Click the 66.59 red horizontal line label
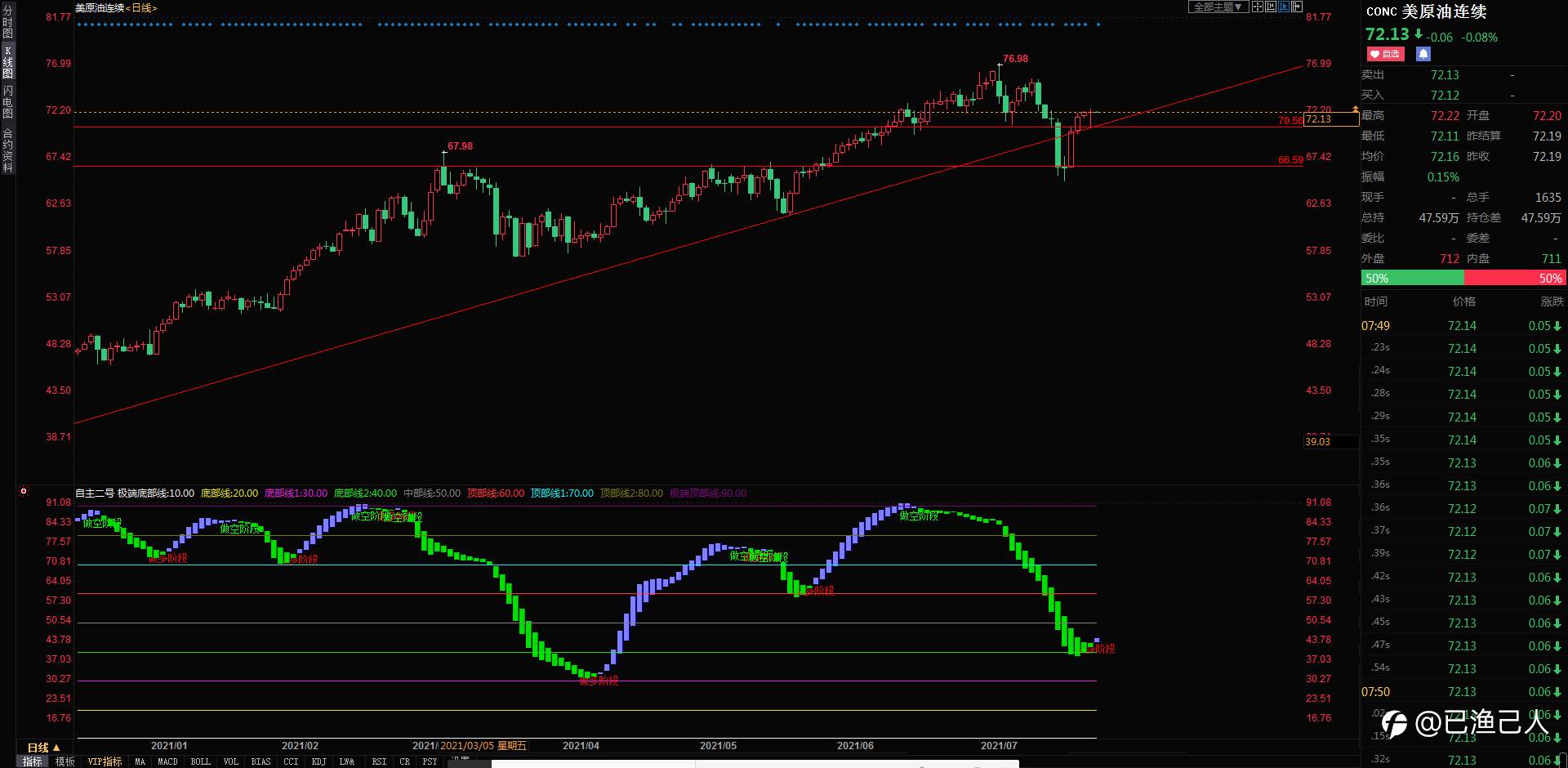 (x=1290, y=160)
